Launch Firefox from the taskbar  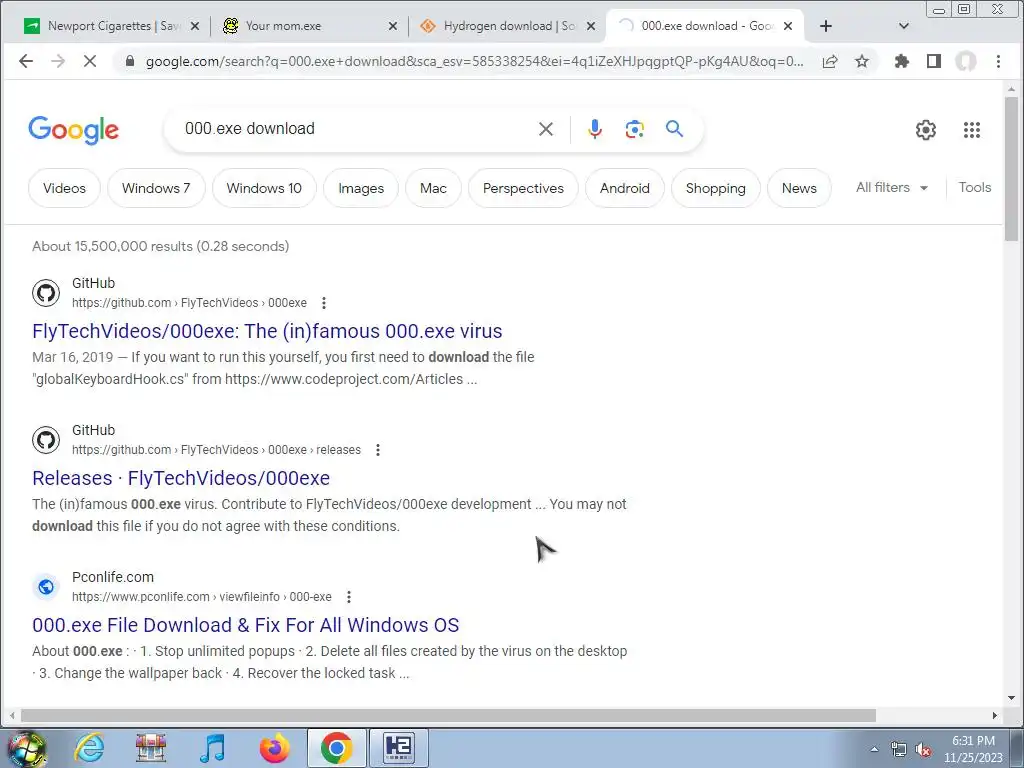pos(275,748)
